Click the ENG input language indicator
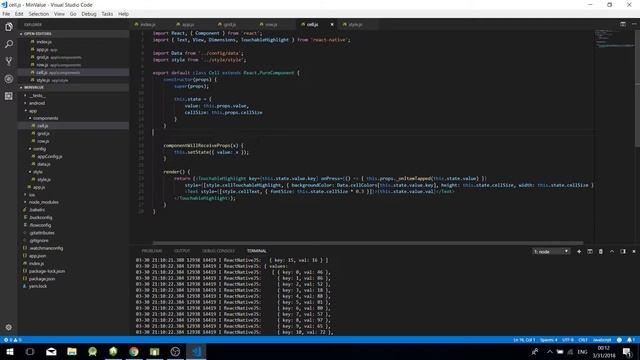 582,352
